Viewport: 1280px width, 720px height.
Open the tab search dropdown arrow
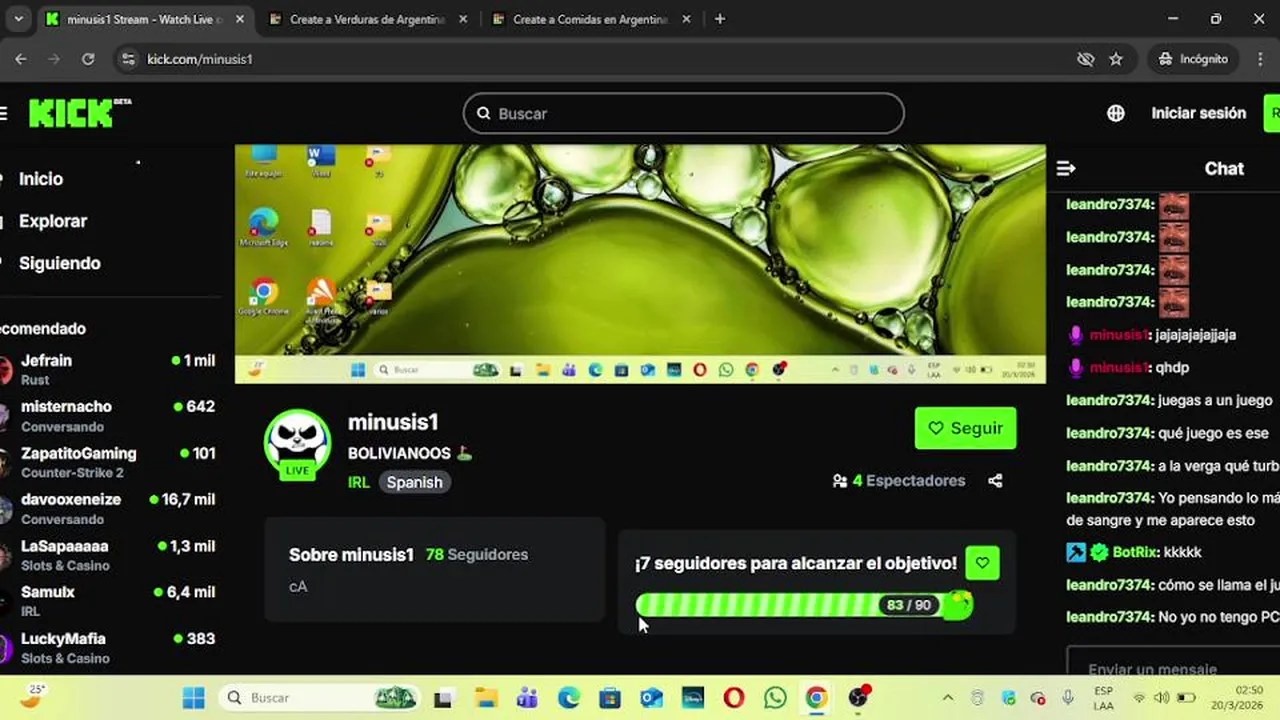point(18,19)
